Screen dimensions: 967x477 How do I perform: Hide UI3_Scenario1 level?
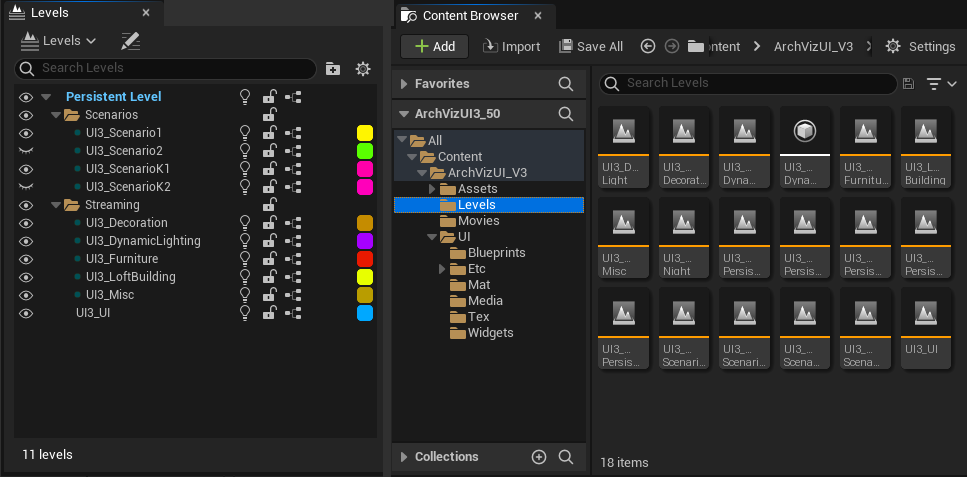tap(26, 133)
